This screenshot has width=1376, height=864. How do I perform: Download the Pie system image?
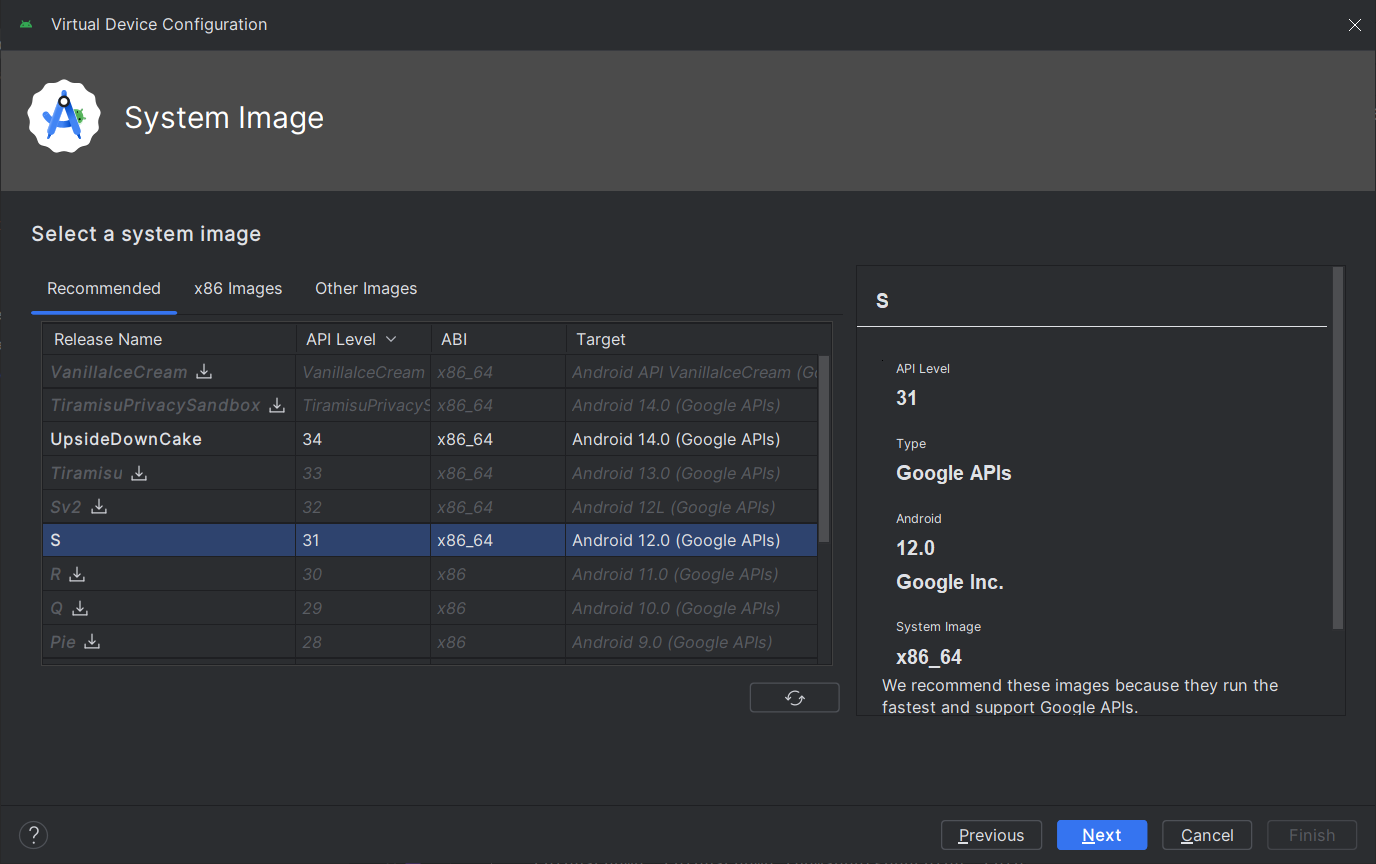click(x=92, y=642)
